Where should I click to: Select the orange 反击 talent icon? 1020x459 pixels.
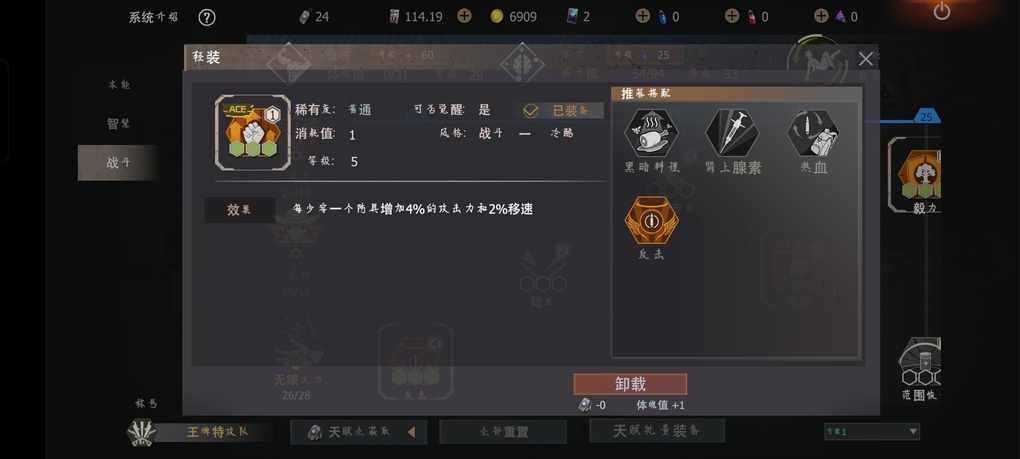[651, 220]
